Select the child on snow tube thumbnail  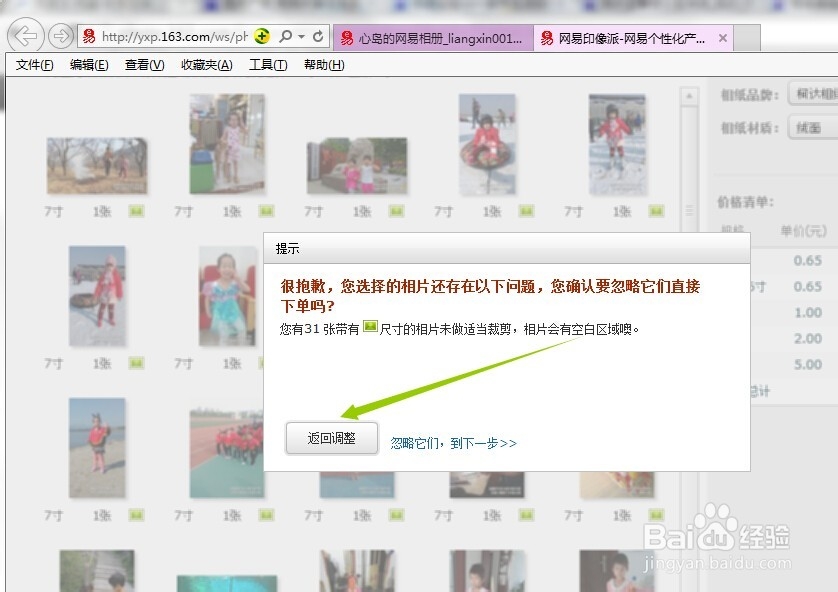click(x=487, y=144)
